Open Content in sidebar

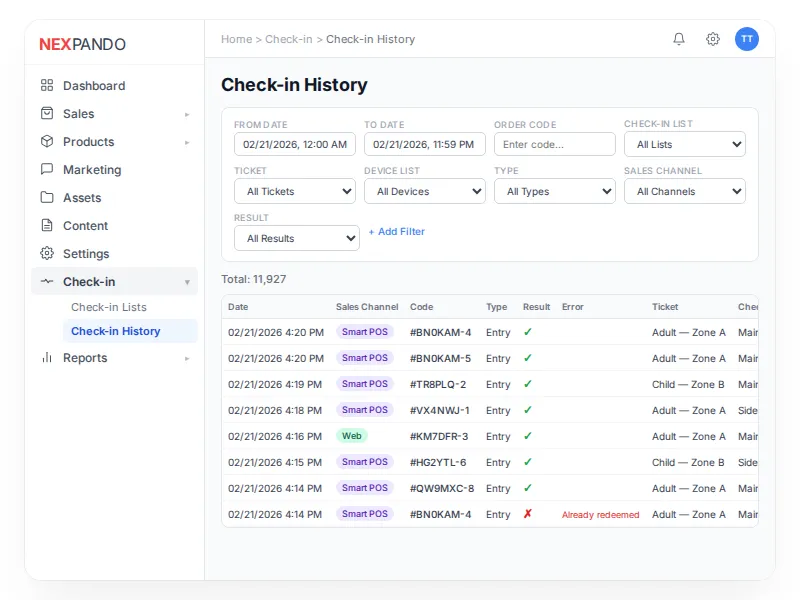pyautogui.click(x=114, y=226)
